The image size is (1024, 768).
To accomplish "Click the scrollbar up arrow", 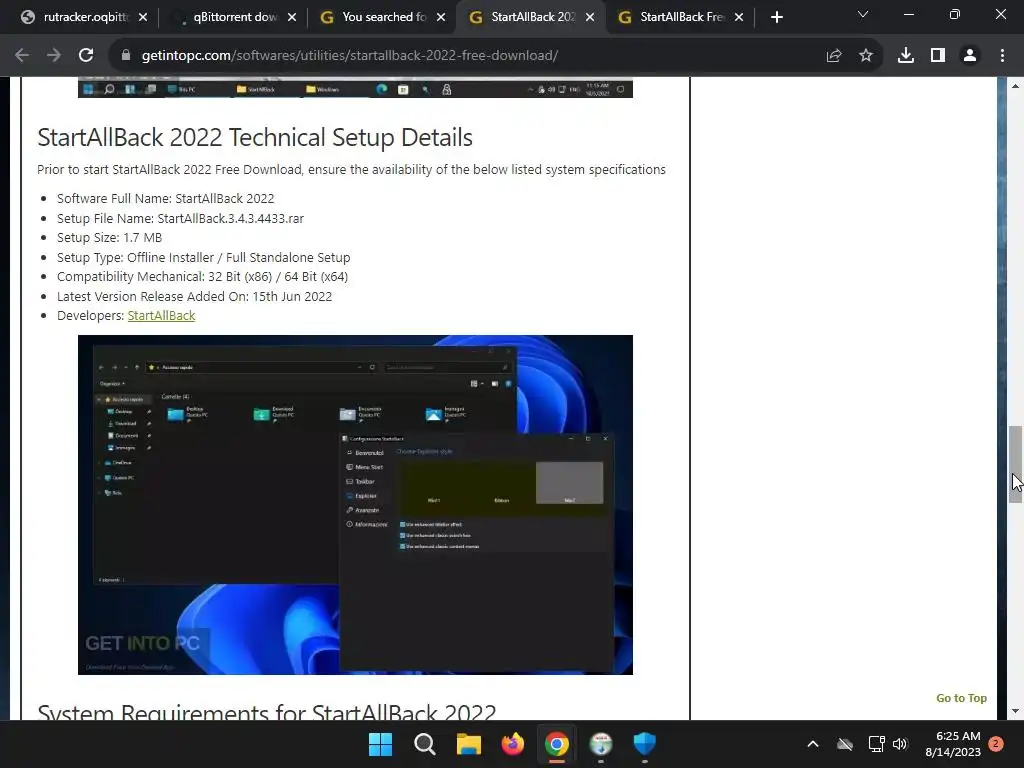I will click(x=1016, y=86).
